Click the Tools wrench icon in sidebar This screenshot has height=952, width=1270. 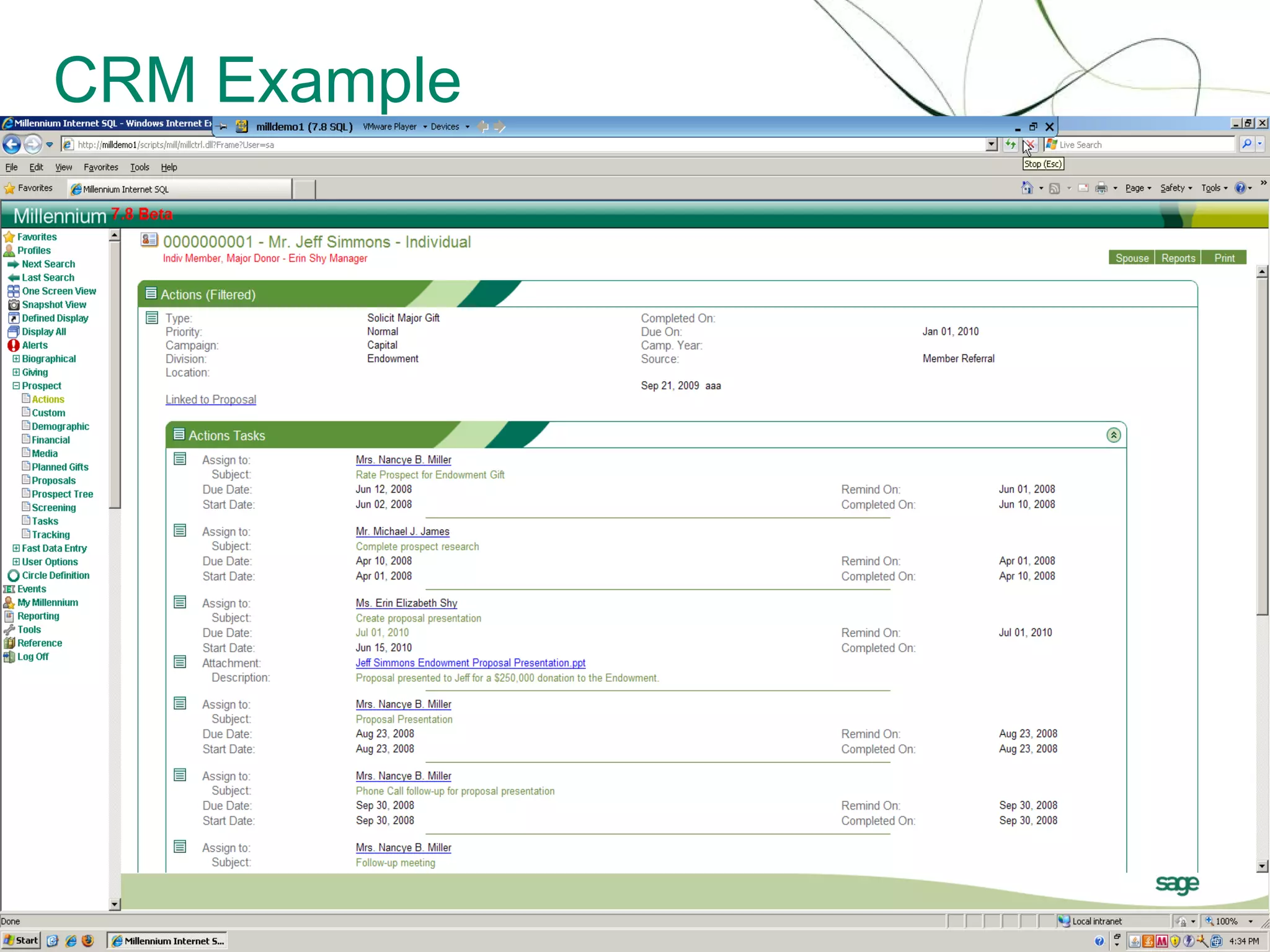click(9, 630)
